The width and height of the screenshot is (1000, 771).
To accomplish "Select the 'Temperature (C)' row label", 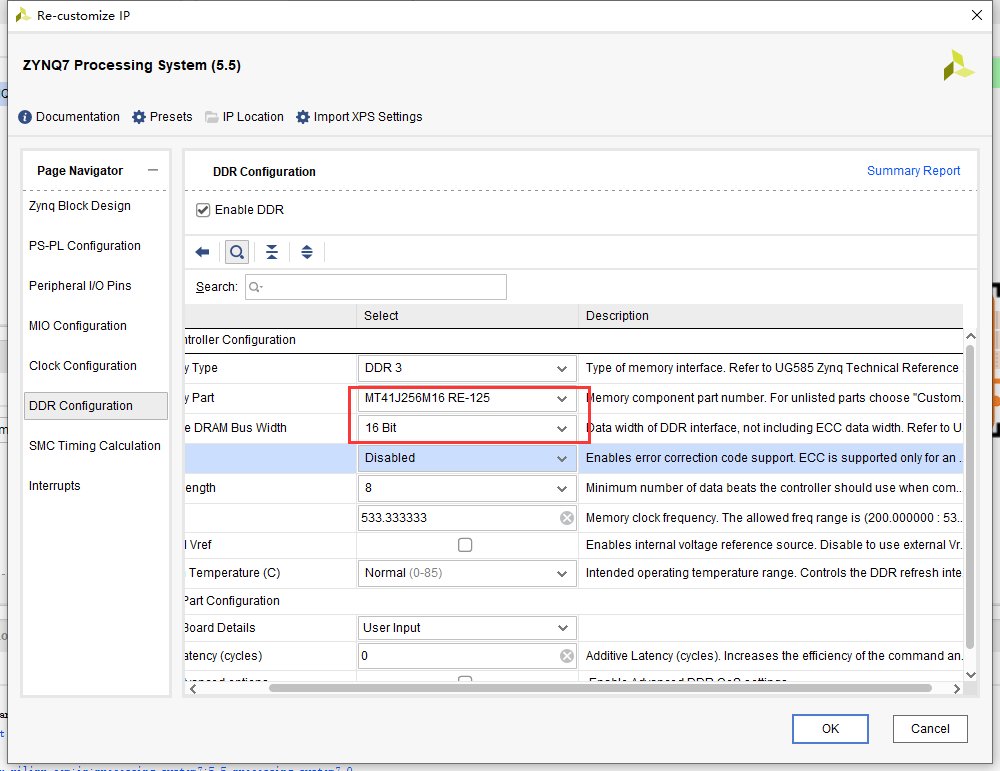I will (234, 573).
